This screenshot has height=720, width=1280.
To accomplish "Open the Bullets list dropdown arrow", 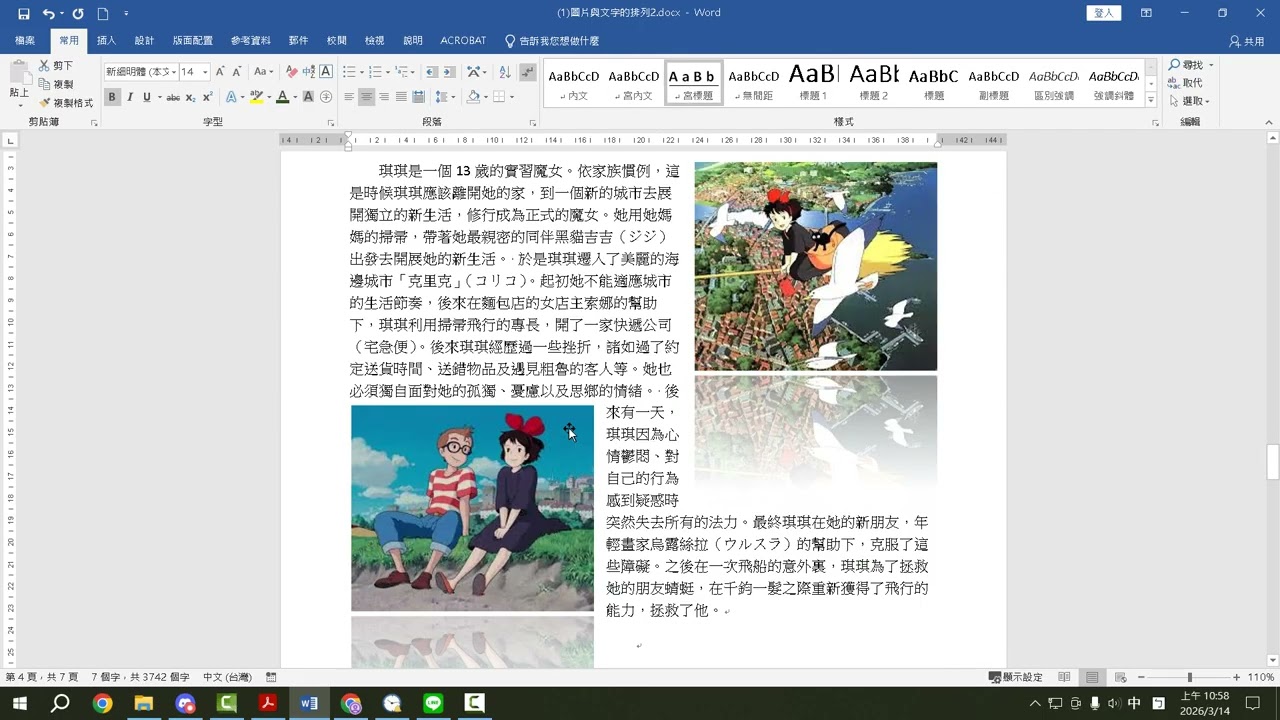I will coord(360,72).
